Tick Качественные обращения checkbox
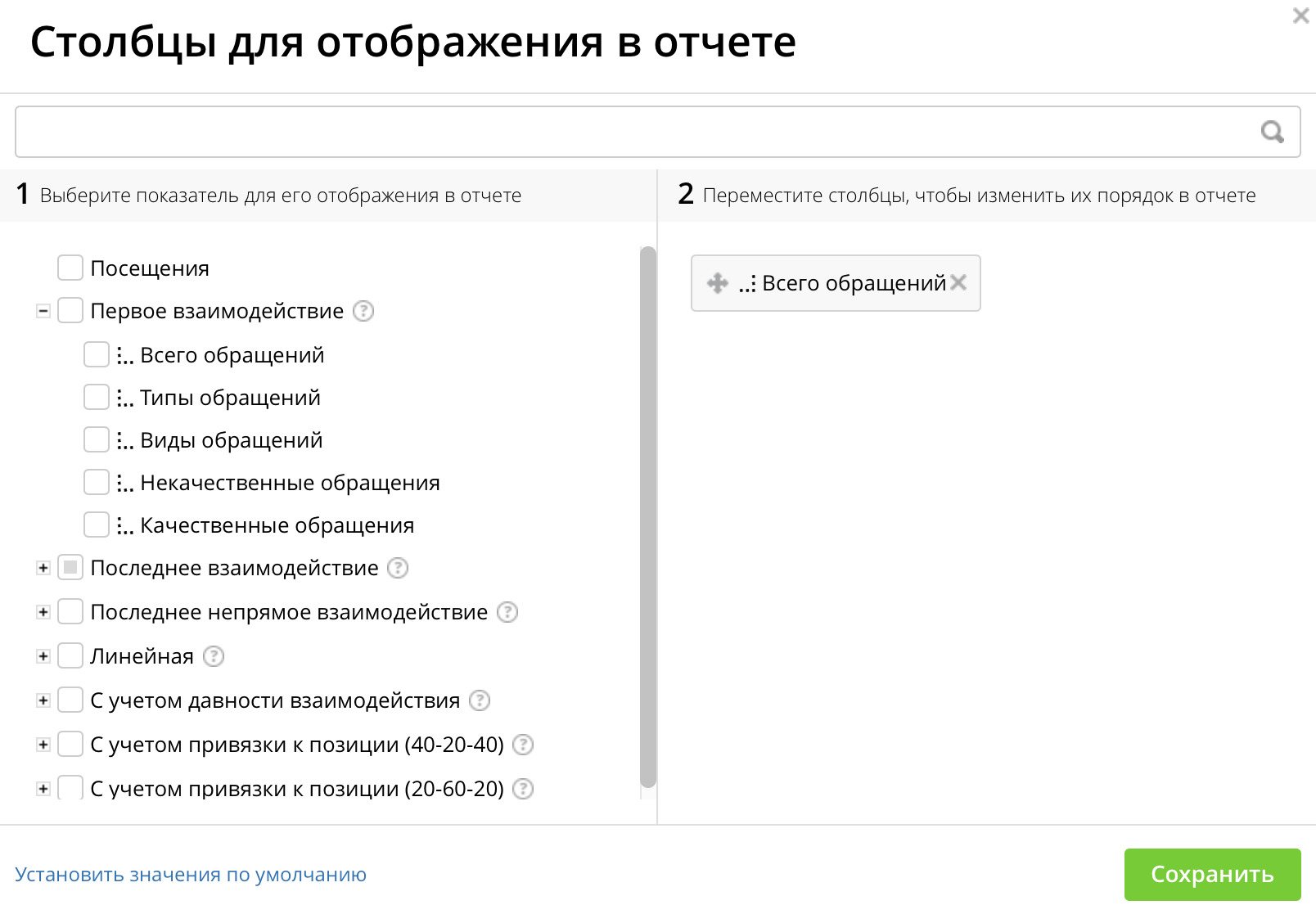The height and width of the screenshot is (923, 1316). 97,525
